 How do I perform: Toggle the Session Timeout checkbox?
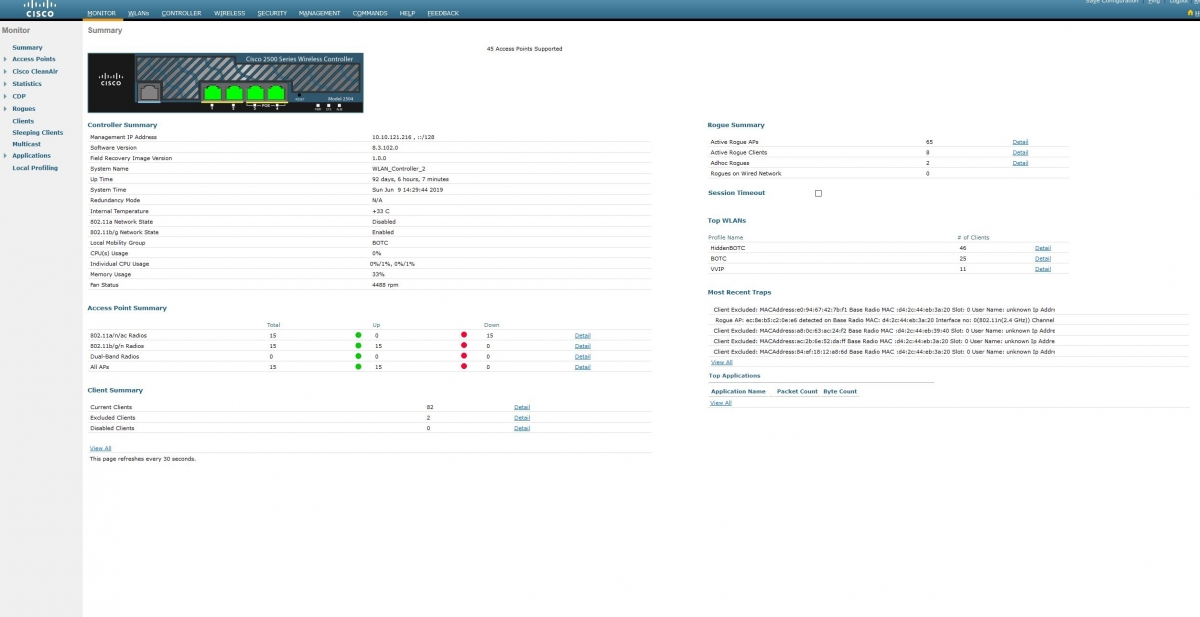point(818,193)
